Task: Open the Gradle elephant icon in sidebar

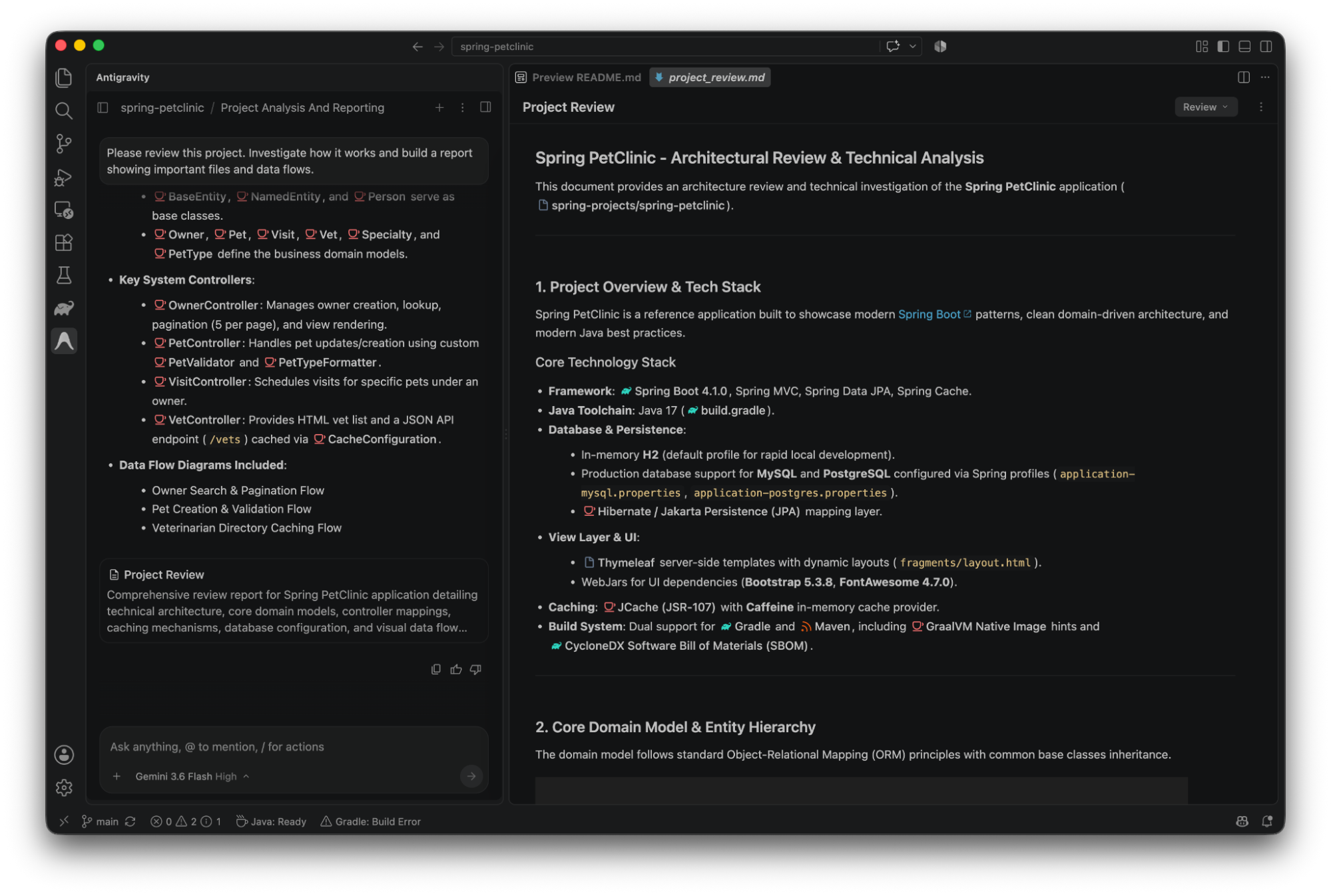Action: (64, 308)
